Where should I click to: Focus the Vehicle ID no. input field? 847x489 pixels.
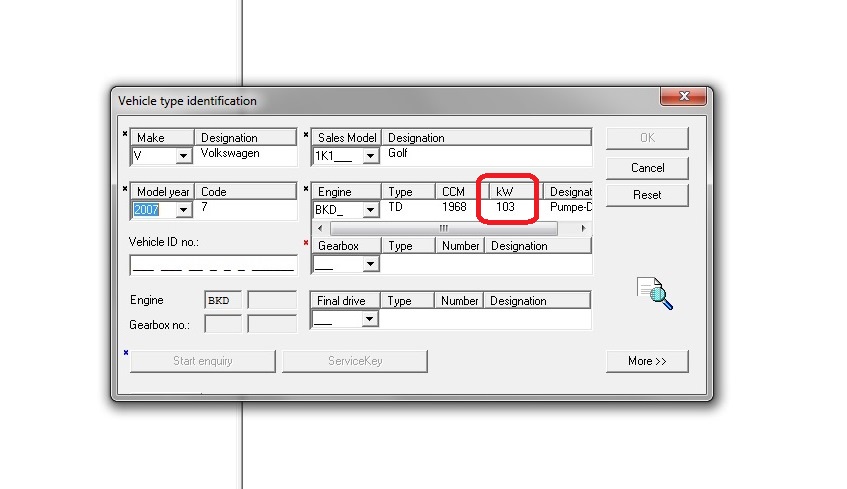[x=213, y=265]
